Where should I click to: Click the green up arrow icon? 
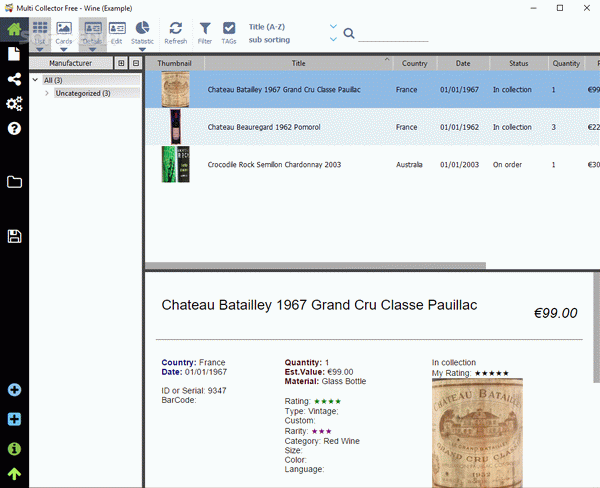(14, 474)
